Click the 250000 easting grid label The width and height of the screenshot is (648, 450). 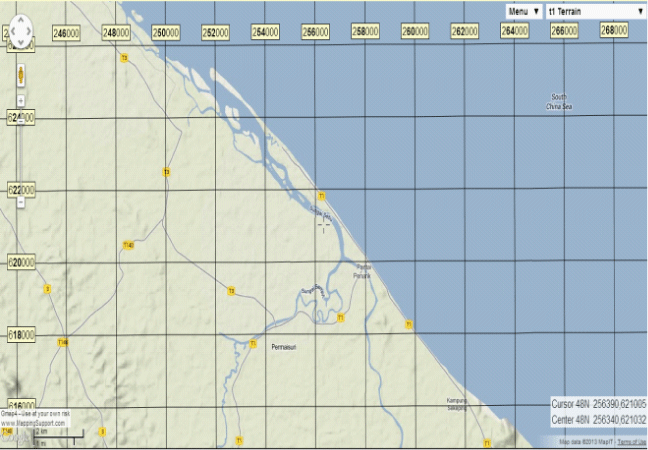pos(166,32)
